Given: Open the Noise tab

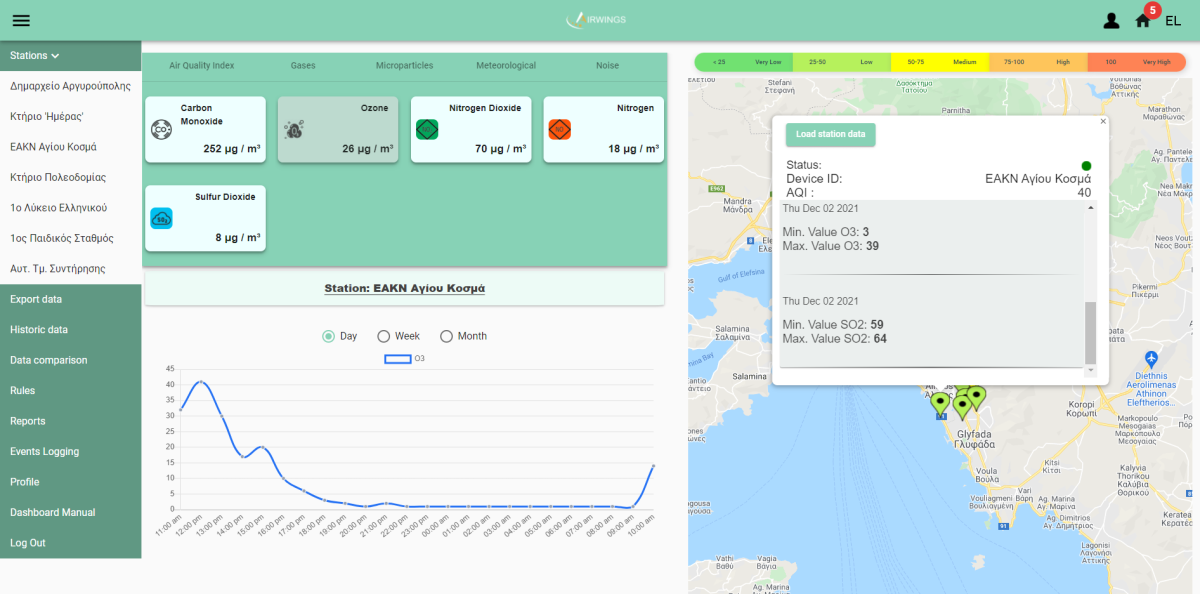Looking at the screenshot, I should 607,65.
